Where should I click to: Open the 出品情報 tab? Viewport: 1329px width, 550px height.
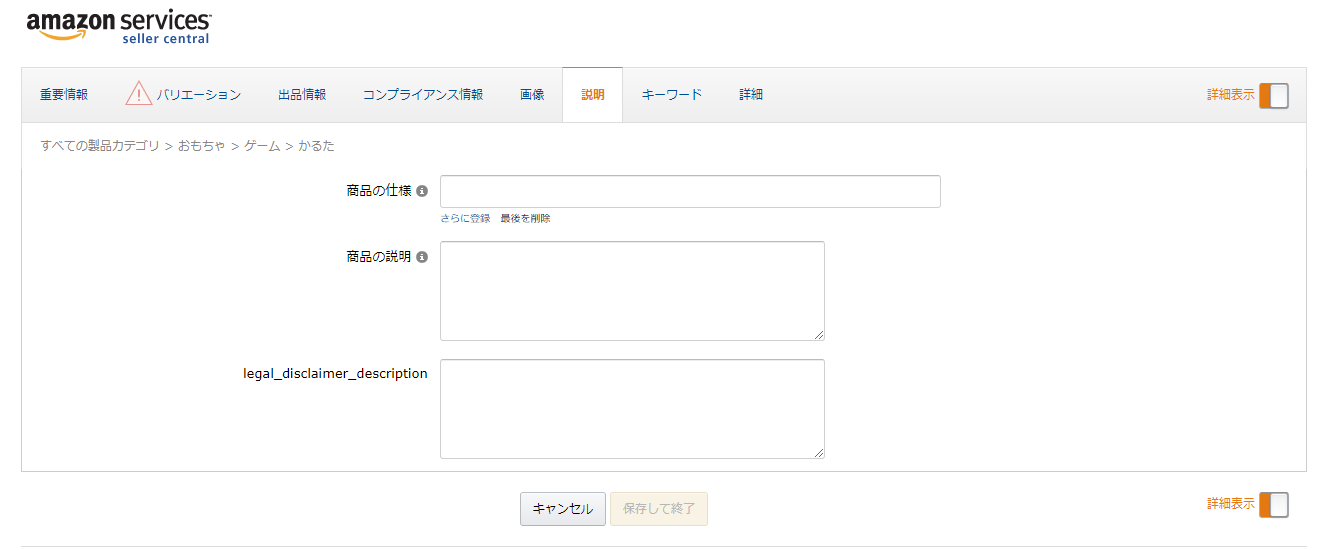pyautogui.click(x=302, y=95)
